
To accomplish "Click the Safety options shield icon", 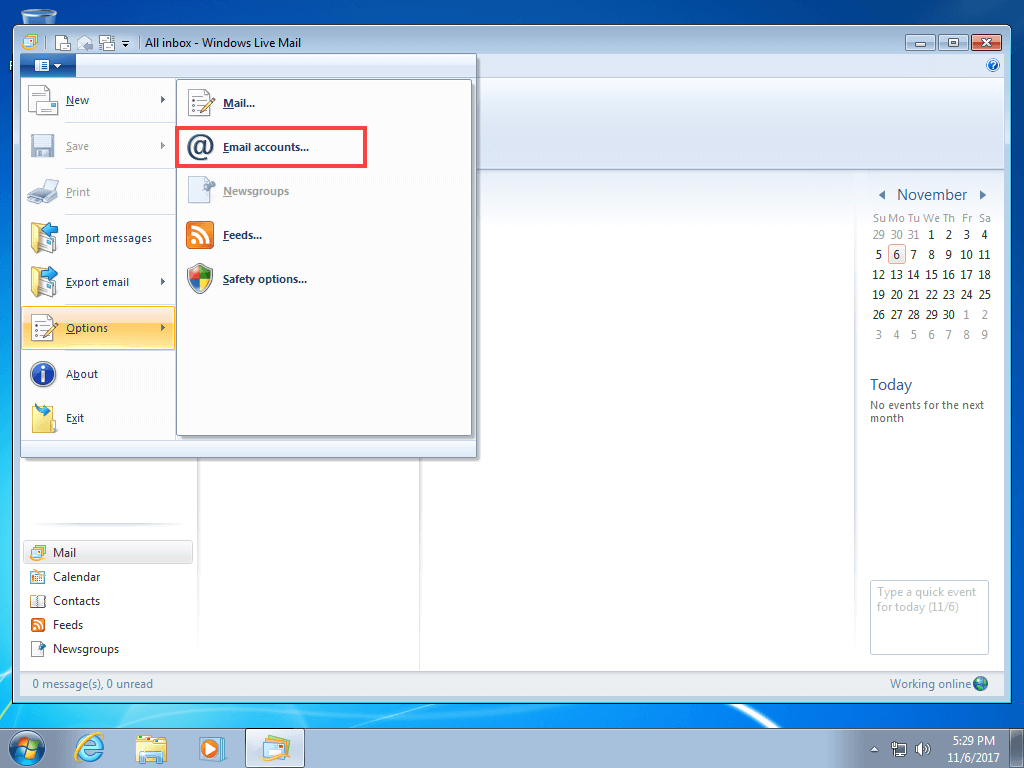I will coord(200,279).
